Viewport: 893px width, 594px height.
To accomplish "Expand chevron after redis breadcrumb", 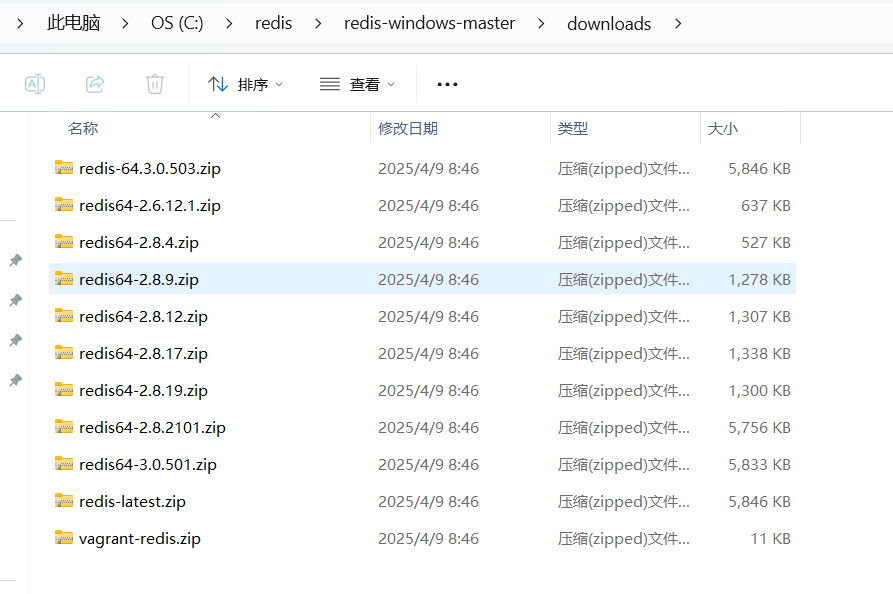I will click(x=318, y=23).
